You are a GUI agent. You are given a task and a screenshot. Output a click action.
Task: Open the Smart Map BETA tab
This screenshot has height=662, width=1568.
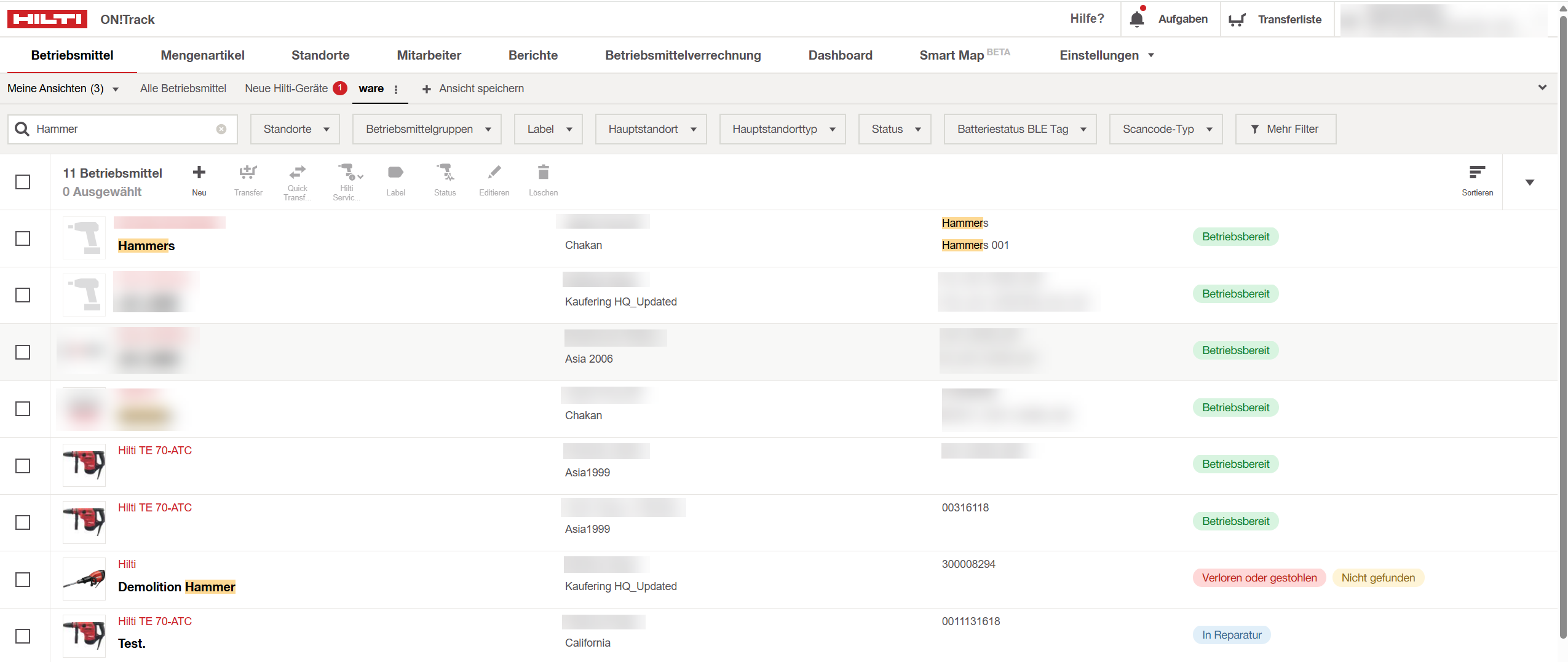point(965,55)
